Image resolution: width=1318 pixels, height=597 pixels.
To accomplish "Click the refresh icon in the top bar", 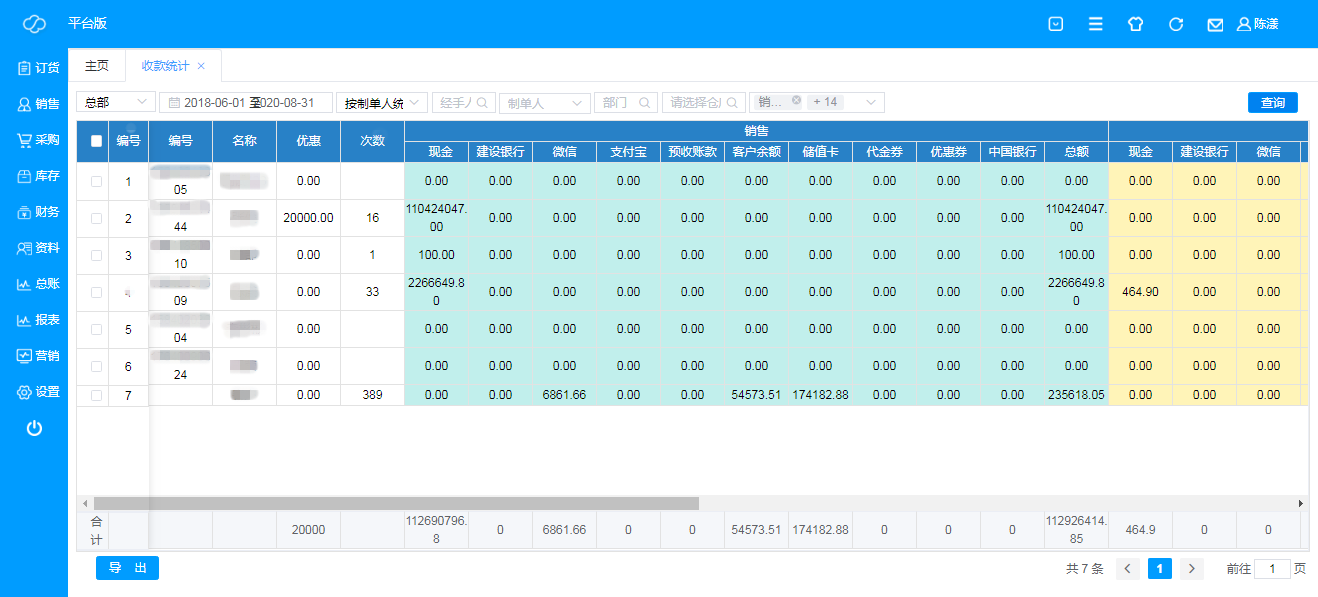I will 1176,24.
